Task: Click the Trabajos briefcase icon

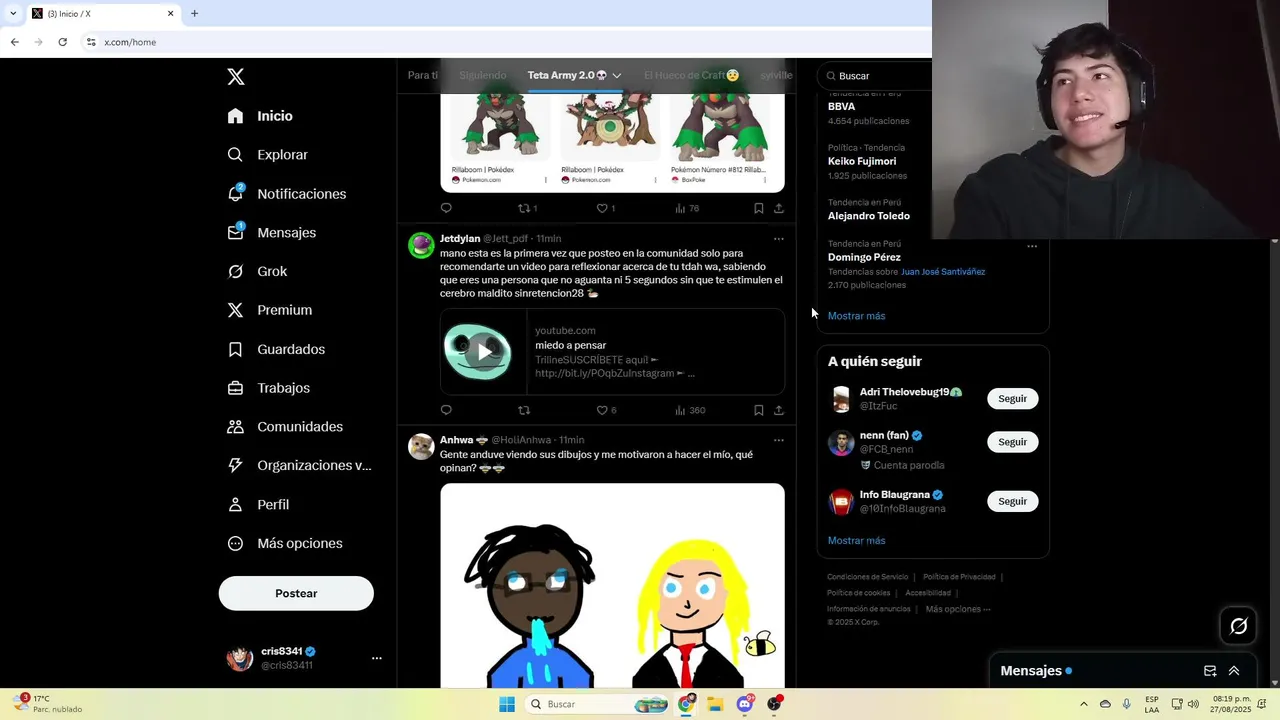Action: pyautogui.click(x=235, y=388)
